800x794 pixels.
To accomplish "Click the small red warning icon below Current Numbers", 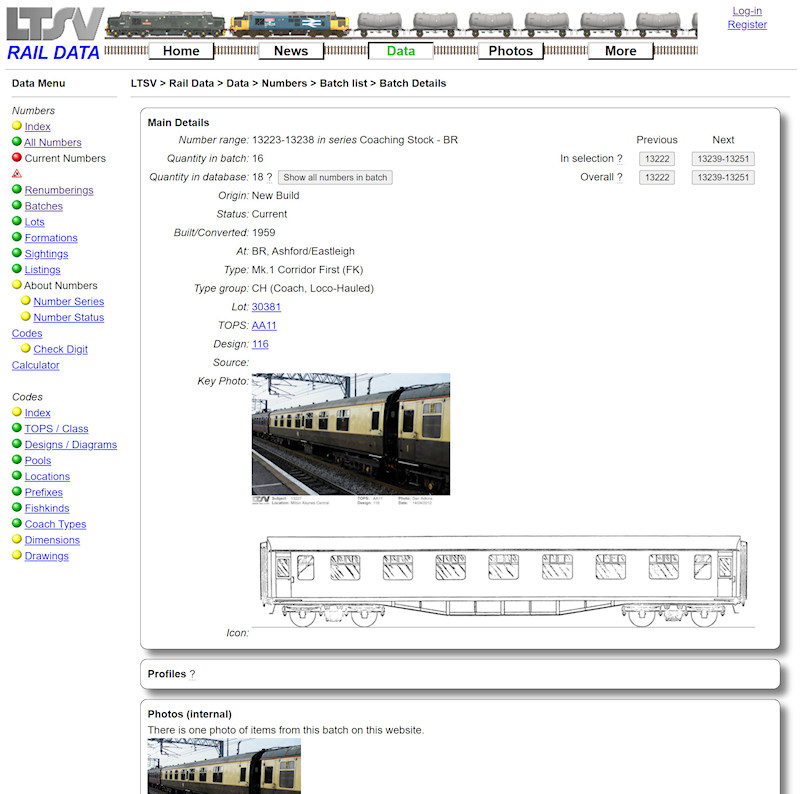I will [16, 174].
